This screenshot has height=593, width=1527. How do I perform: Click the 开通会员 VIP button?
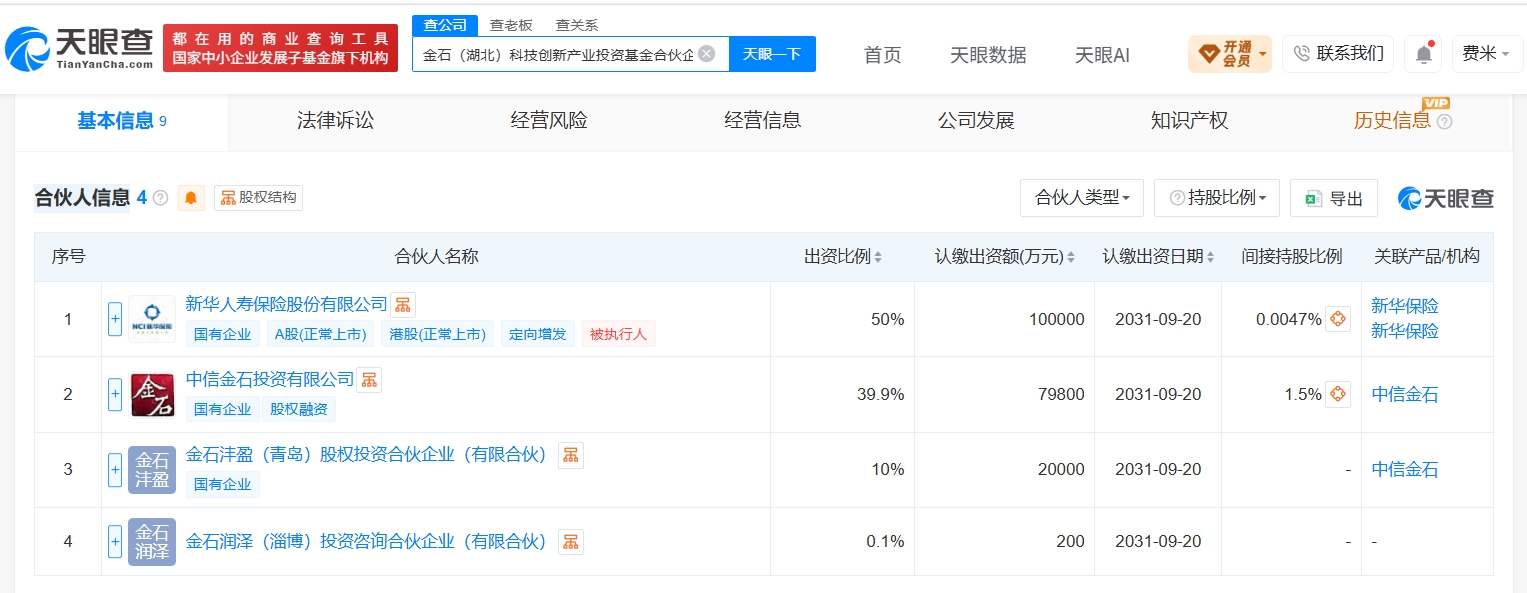(1229, 53)
